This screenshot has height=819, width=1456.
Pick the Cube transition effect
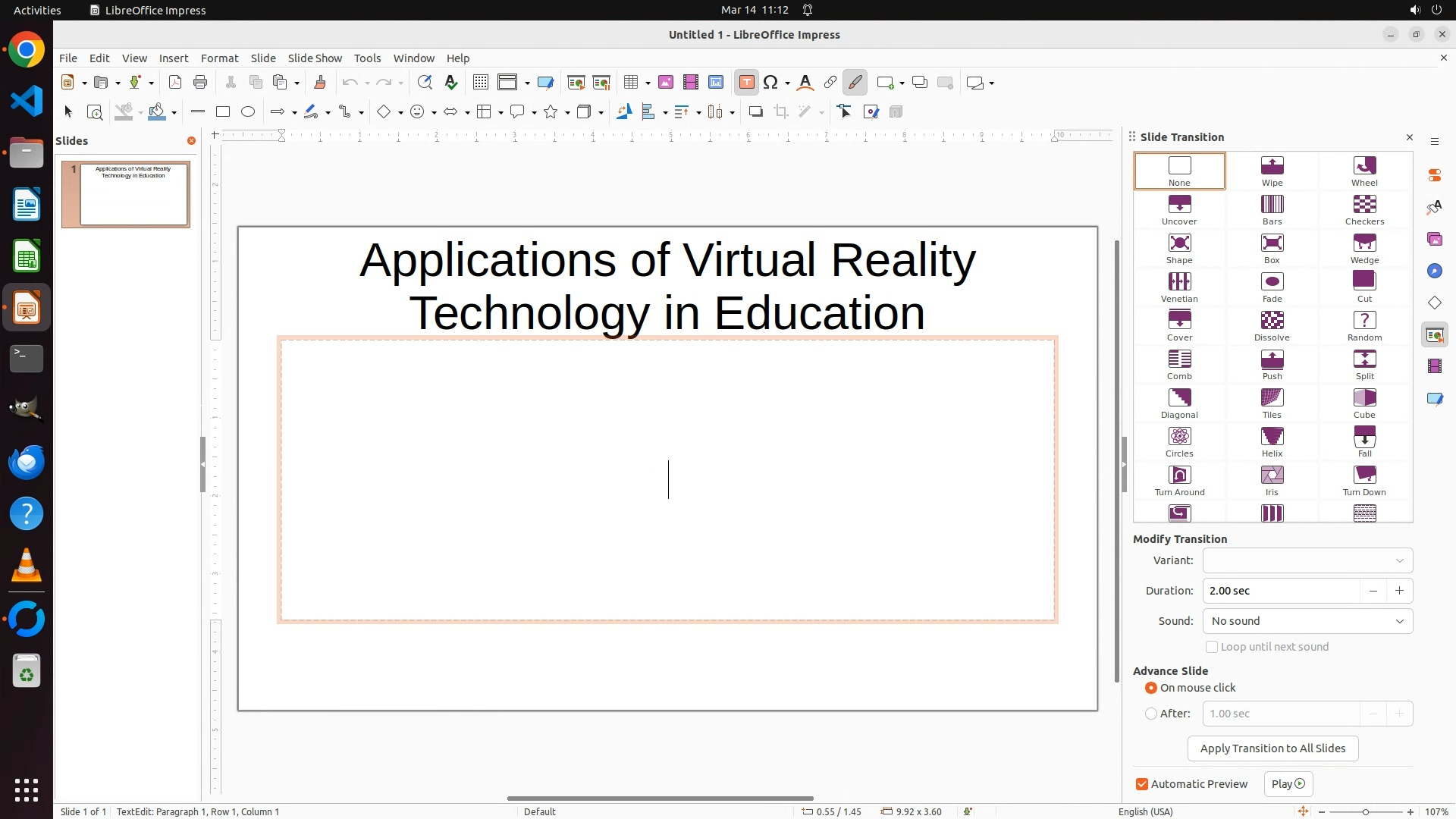(1364, 403)
